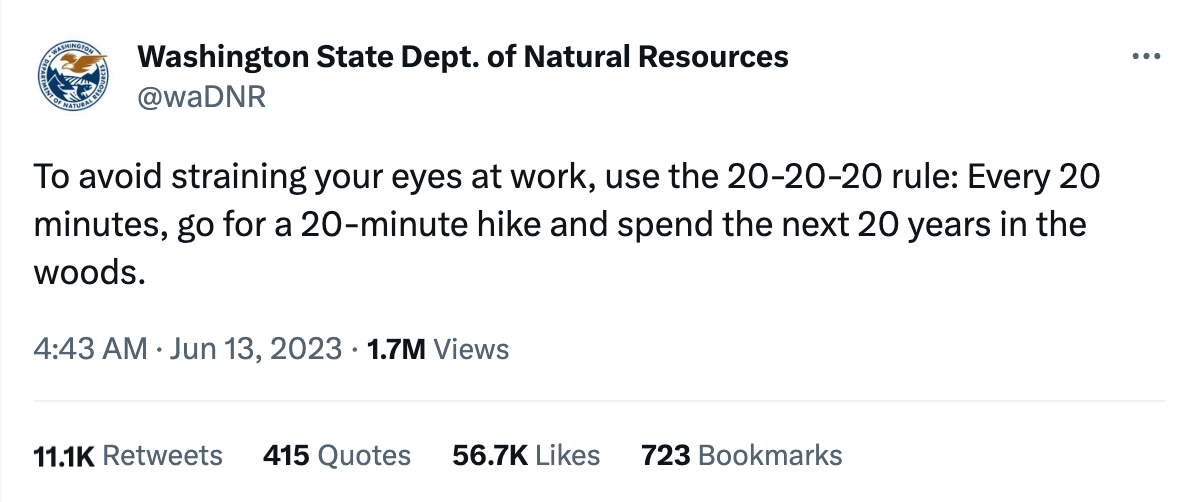
Task: Open the 415 Quotes list
Action: point(337,456)
